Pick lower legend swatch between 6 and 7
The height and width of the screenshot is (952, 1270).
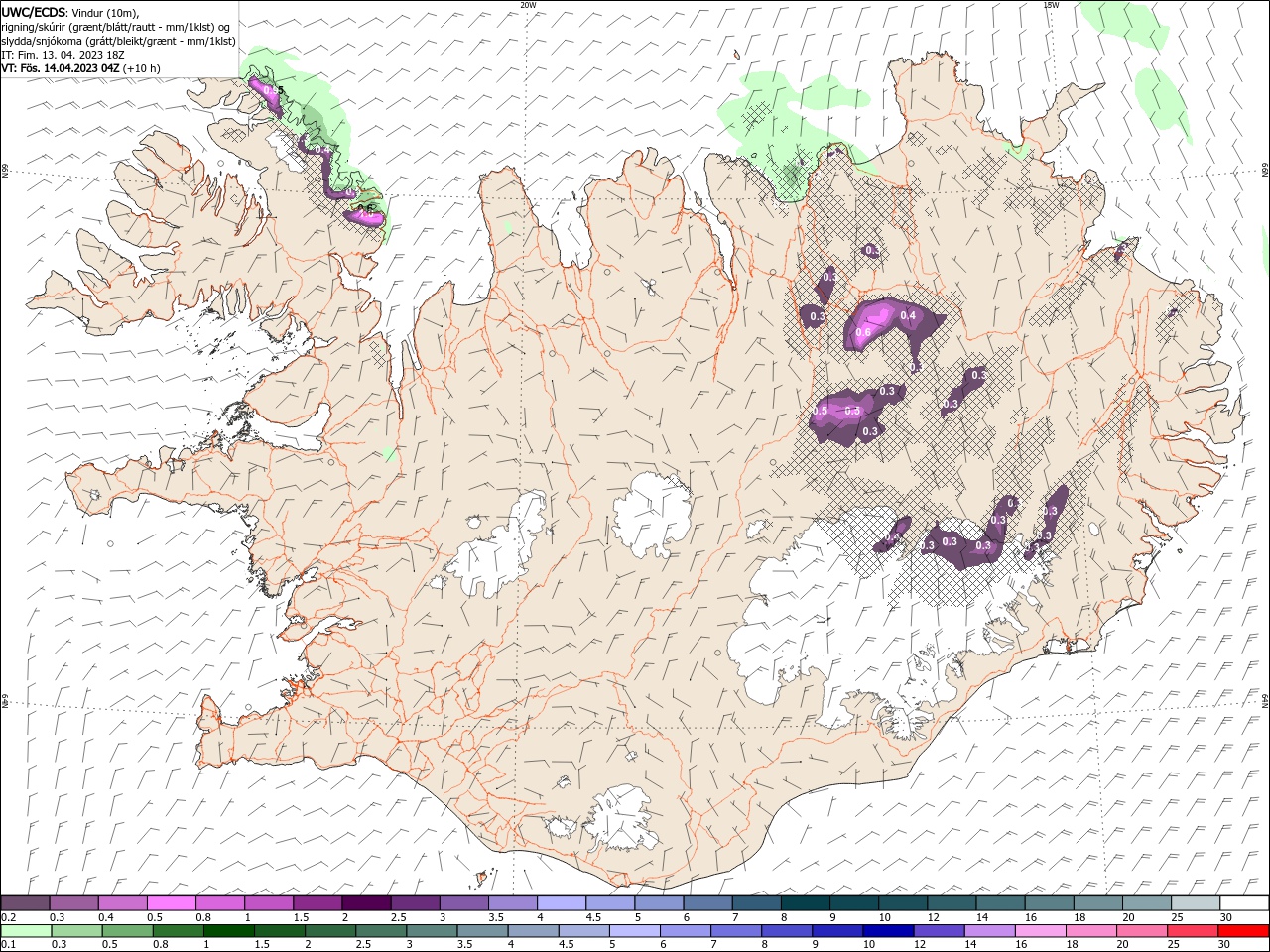(686, 931)
